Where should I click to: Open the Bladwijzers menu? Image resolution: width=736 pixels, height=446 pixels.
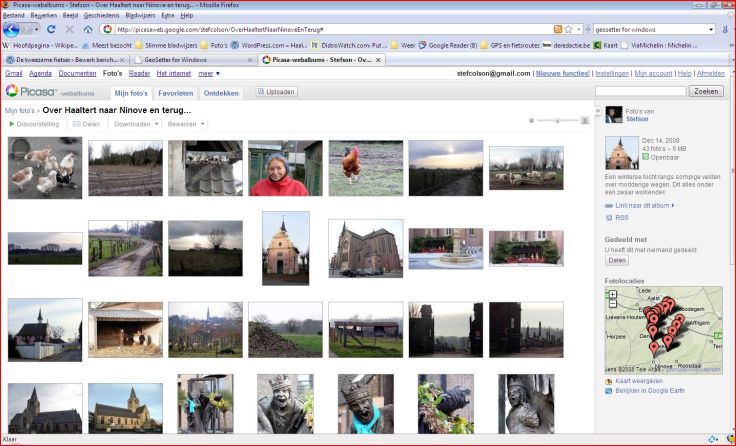[x=140, y=15]
